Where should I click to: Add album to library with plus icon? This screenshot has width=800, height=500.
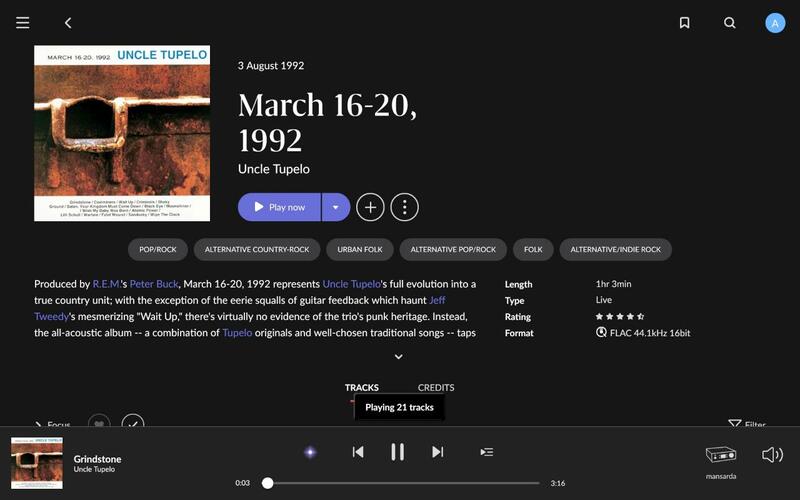click(370, 207)
